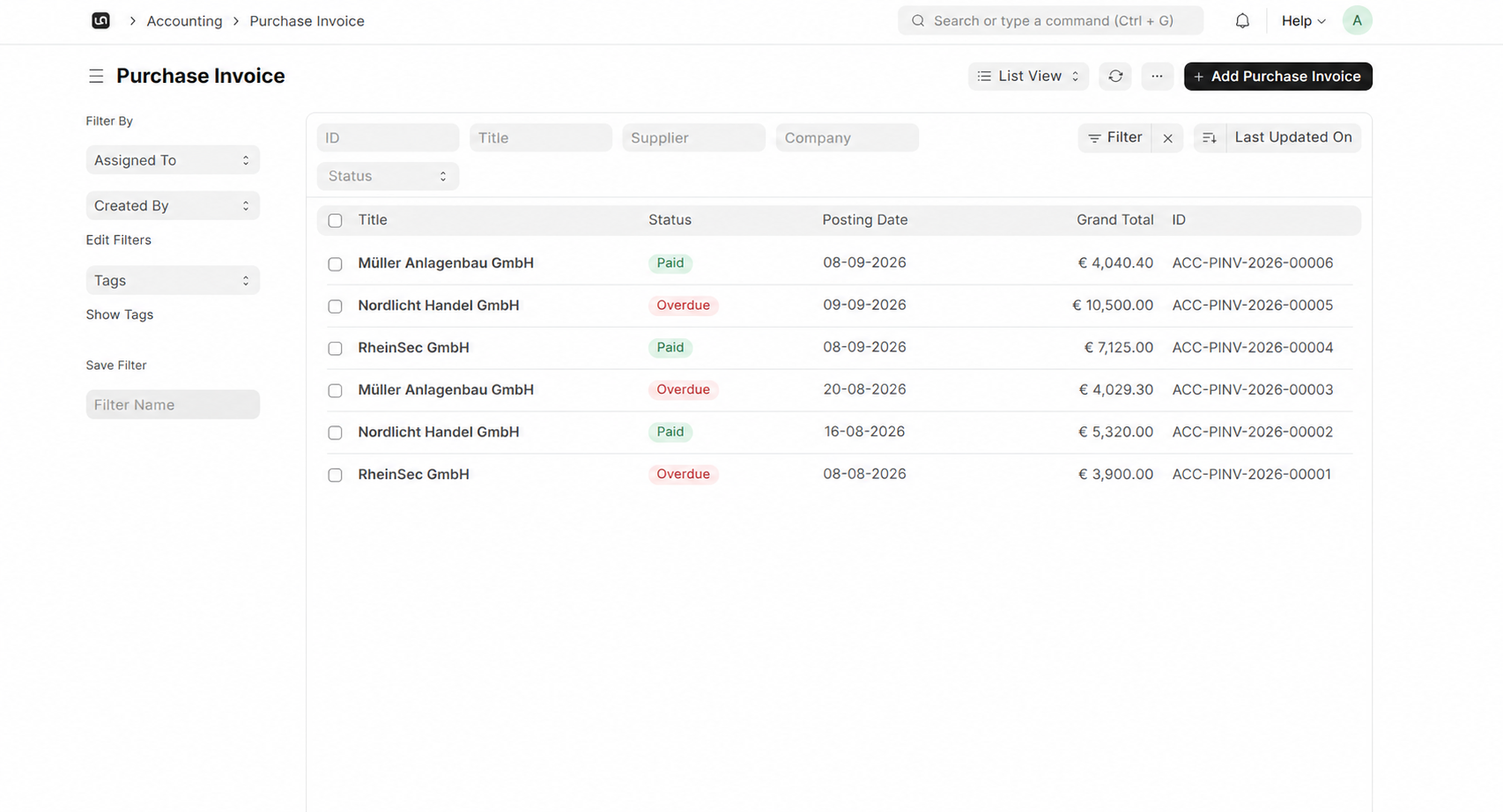Click Paid status on ACC-PINV-2026-00002 row
The width and height of the screenshot is (1503, 812).
pyautogui.click(x=670, y=432)
